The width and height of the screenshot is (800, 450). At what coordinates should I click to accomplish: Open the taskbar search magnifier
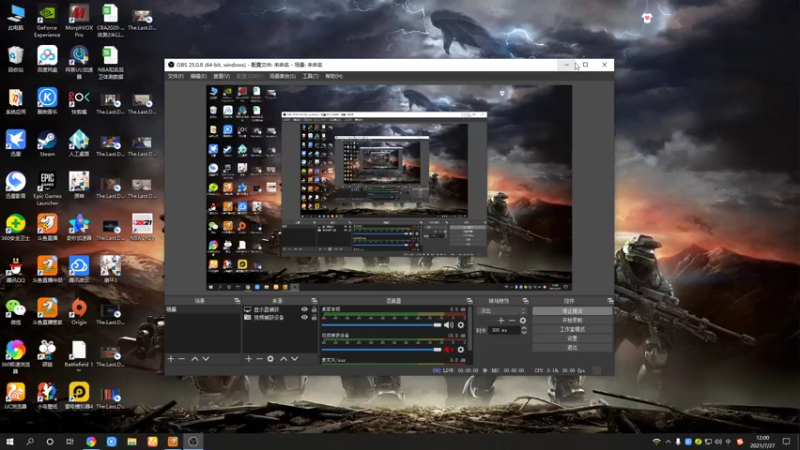click(x=30, y=441)
